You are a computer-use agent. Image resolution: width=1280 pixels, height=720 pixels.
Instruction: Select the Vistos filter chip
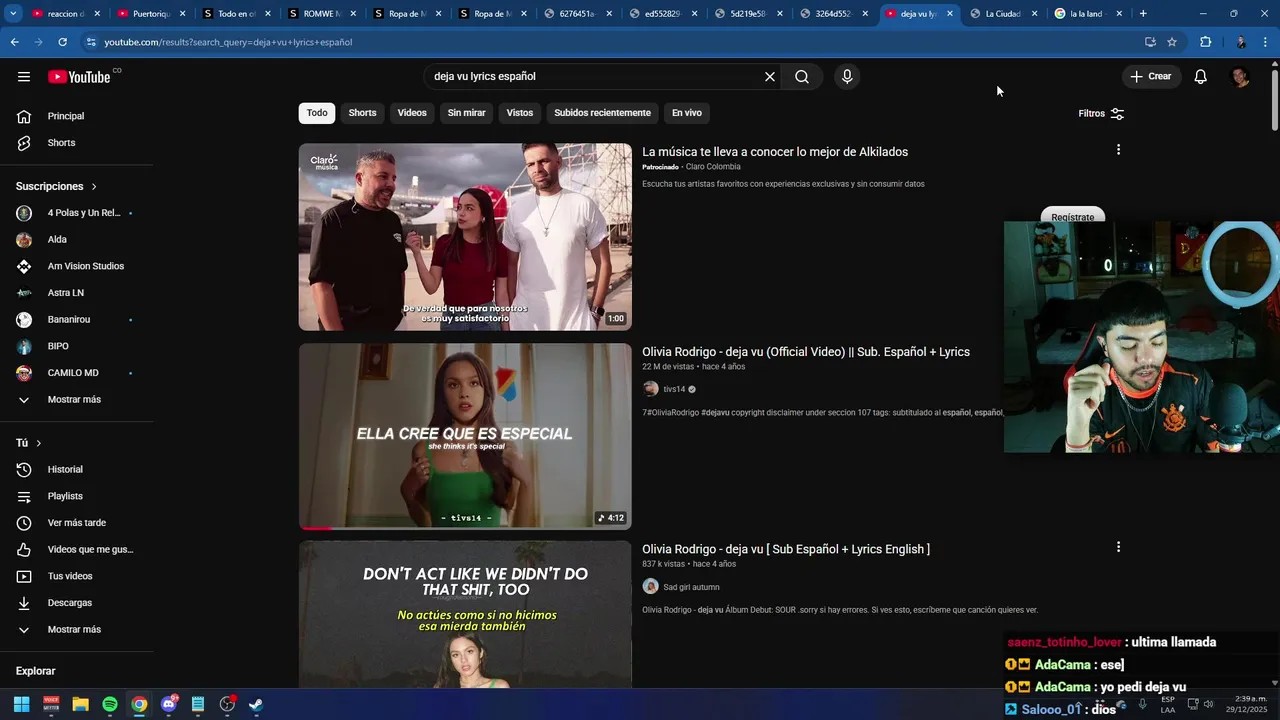520,113
